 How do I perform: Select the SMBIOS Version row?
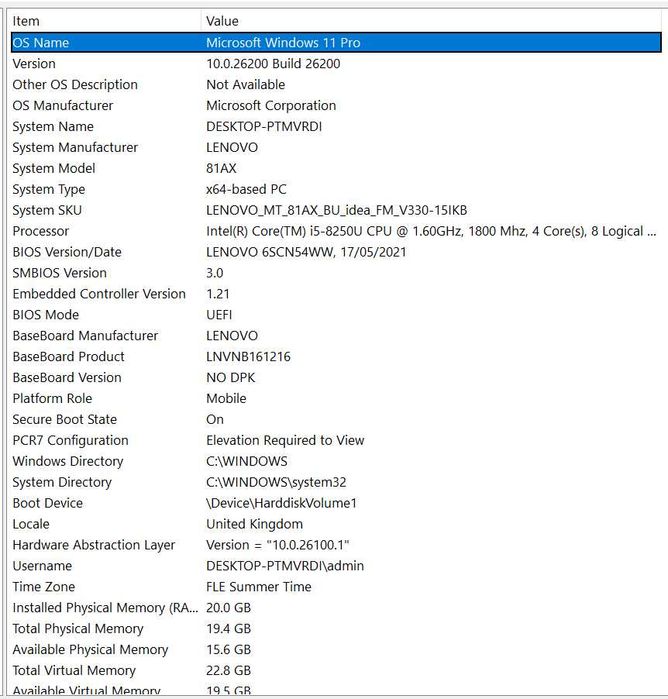[336, 273]
